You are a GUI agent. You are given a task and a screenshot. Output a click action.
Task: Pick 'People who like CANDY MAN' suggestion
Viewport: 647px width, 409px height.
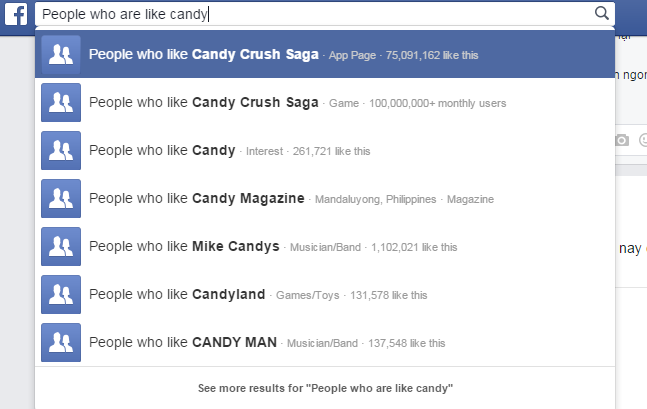tap(184, 342)
